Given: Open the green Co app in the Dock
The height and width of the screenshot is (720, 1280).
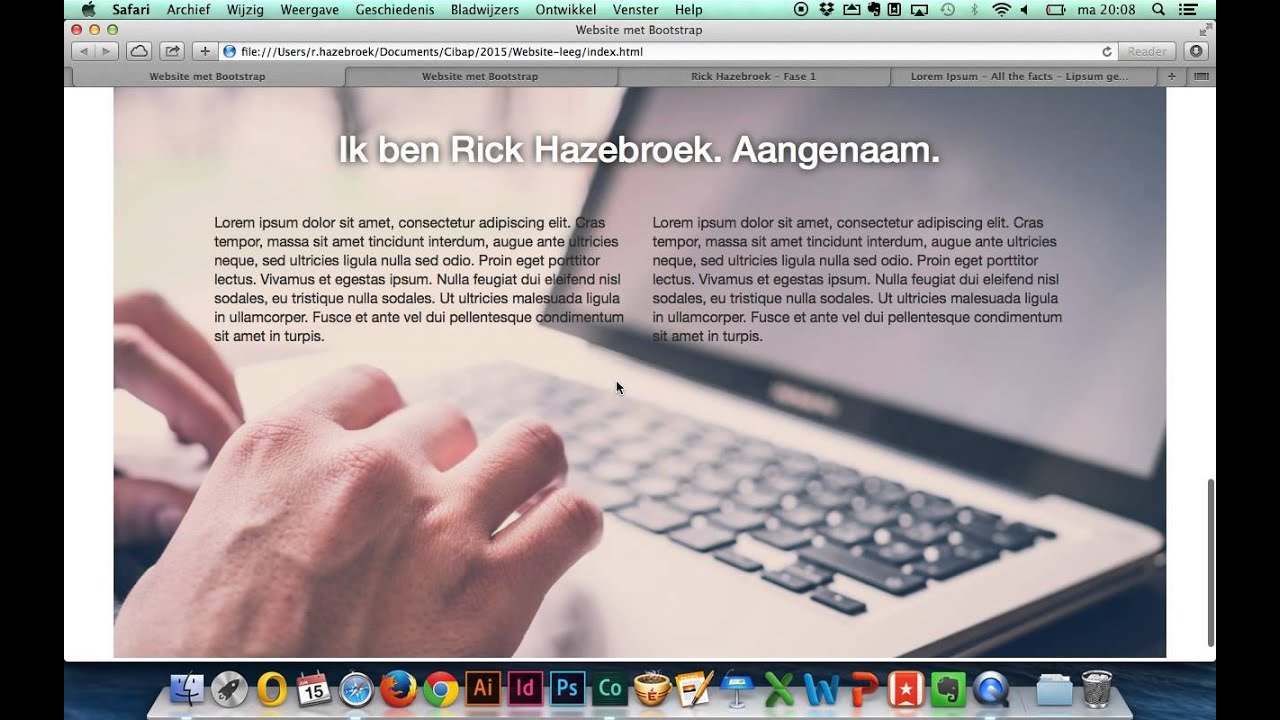Looking at the screenshot, I should coord(610,688).
